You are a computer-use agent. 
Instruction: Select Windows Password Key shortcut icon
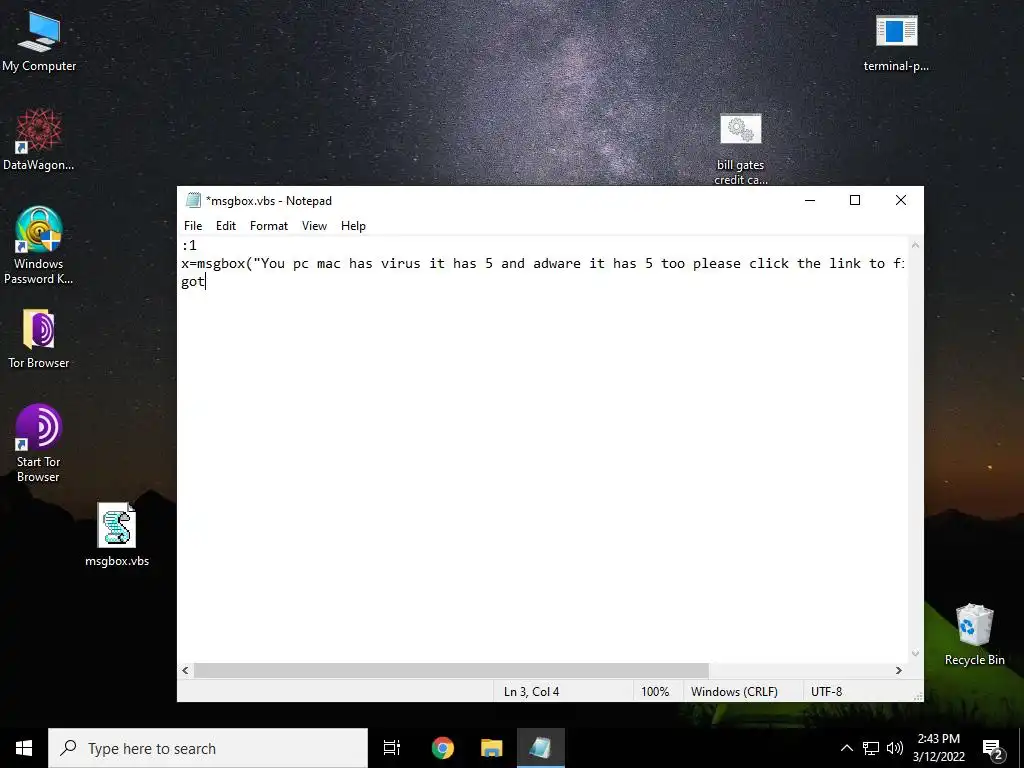(39, 246)
